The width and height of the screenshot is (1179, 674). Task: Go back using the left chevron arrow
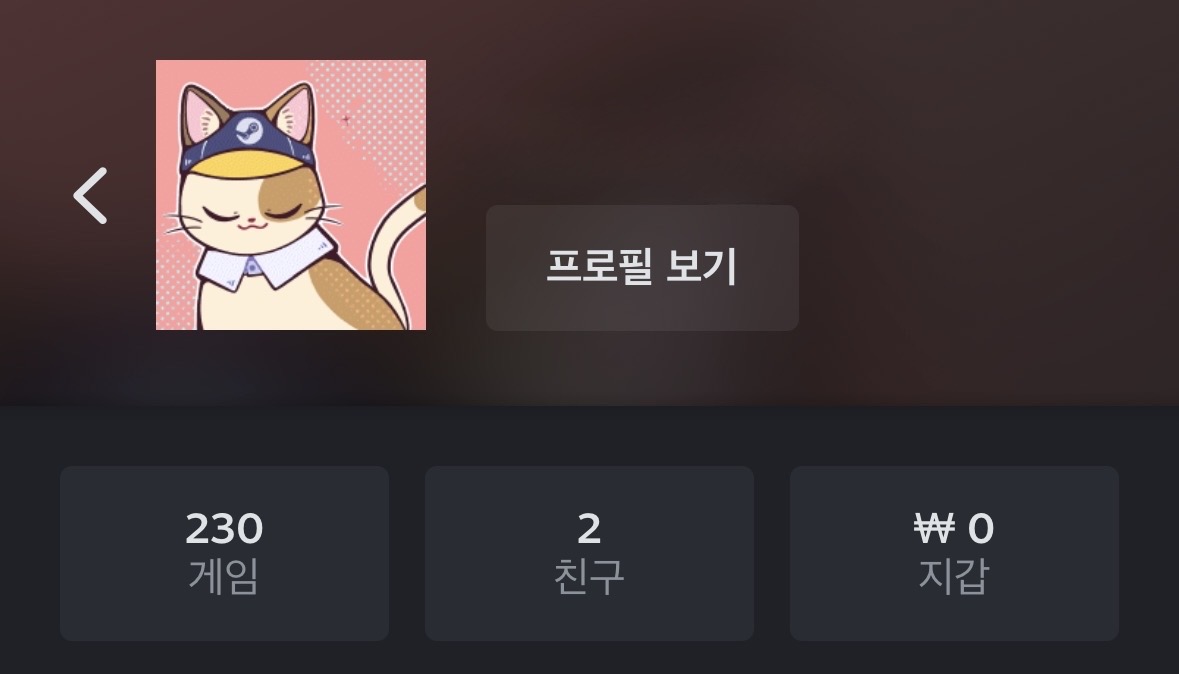[x=90, y=196]
